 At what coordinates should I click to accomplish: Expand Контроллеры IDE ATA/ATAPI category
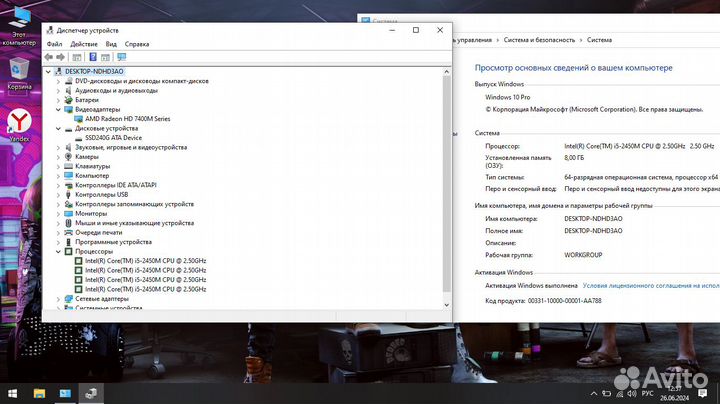(58, 185)
